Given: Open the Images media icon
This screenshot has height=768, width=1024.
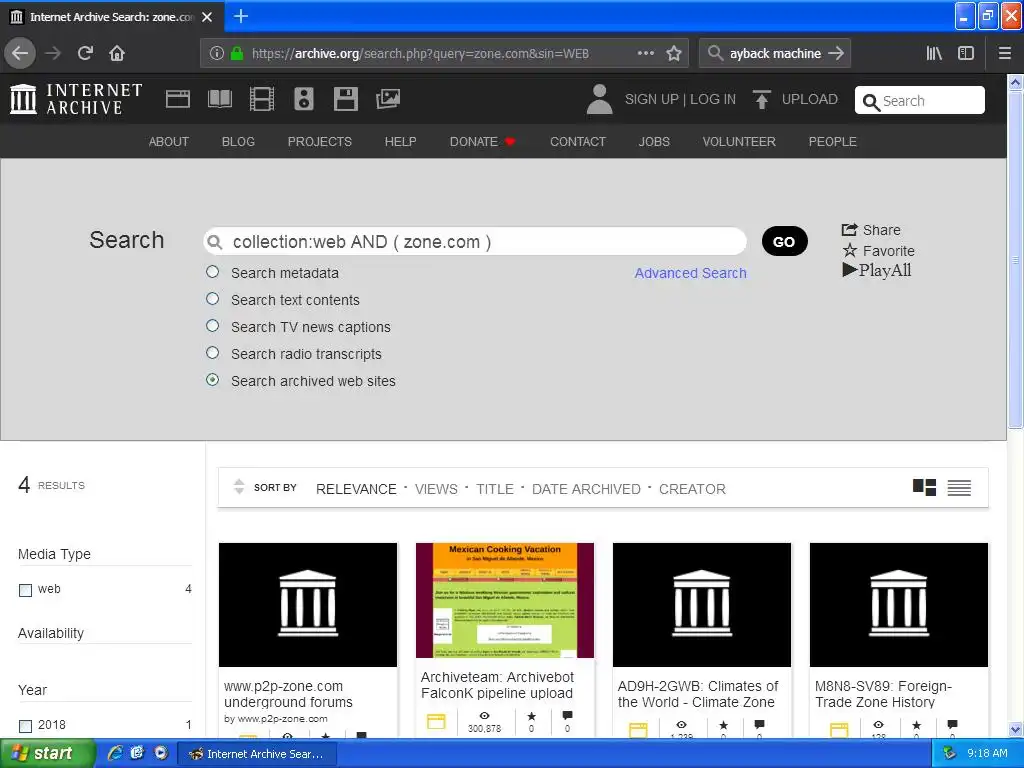Looking at the screenshot, I should pyautogui.click(x=388, y=99).
